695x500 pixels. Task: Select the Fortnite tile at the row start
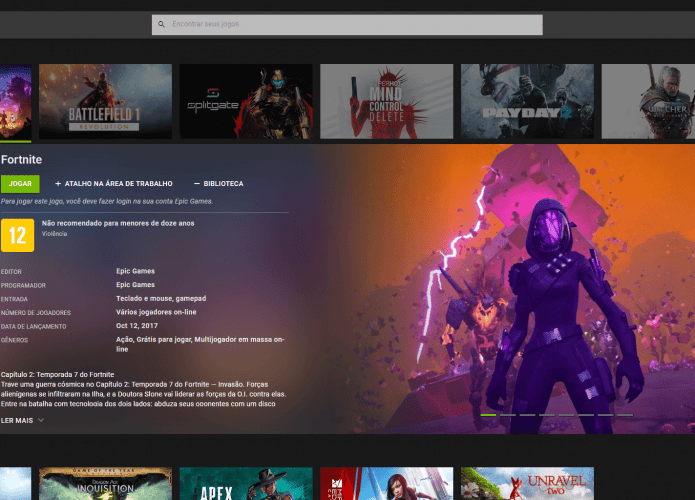click(16, 102)
